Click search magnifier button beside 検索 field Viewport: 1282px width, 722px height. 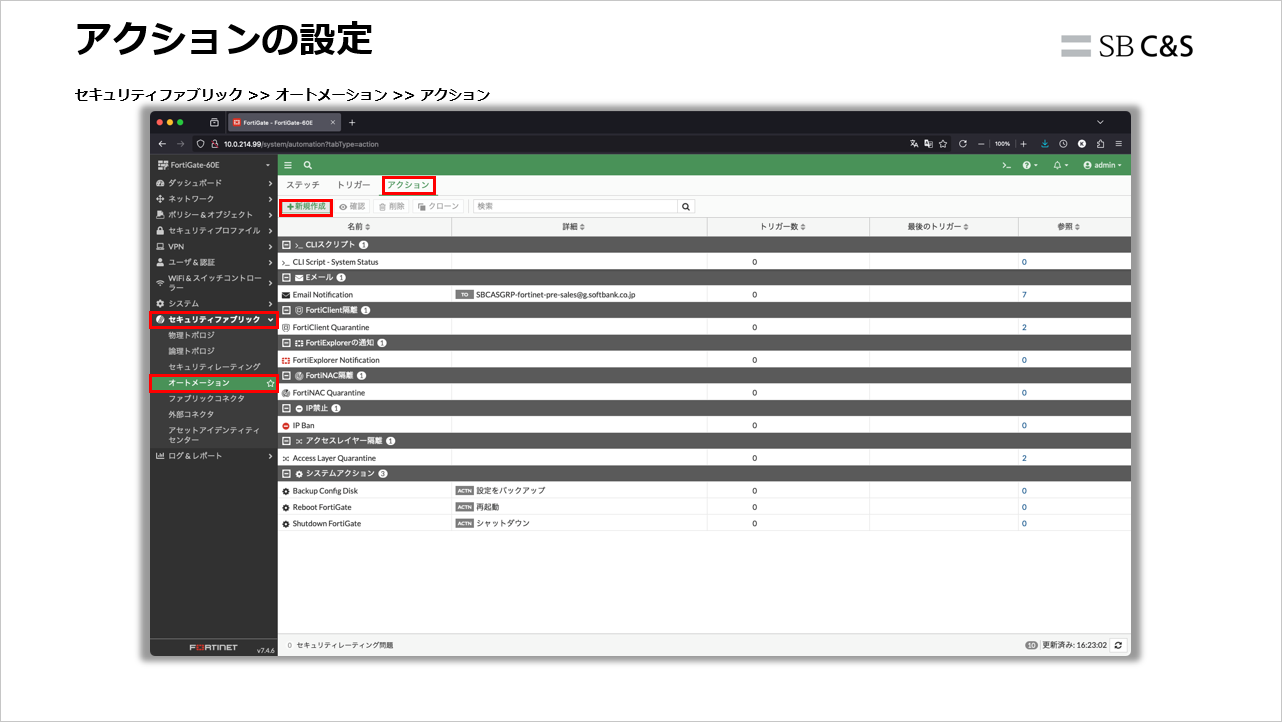coord(686,206)
